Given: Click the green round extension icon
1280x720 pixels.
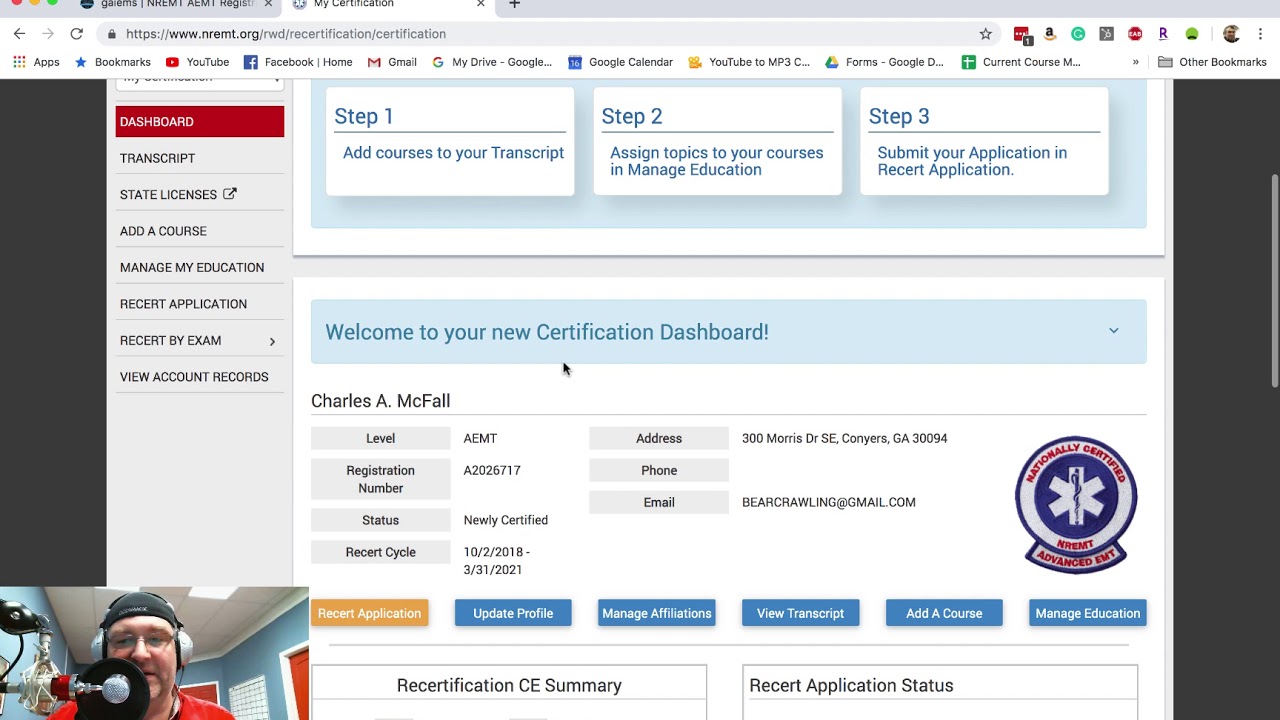Looking at the screenshot, I should 1192,34.
